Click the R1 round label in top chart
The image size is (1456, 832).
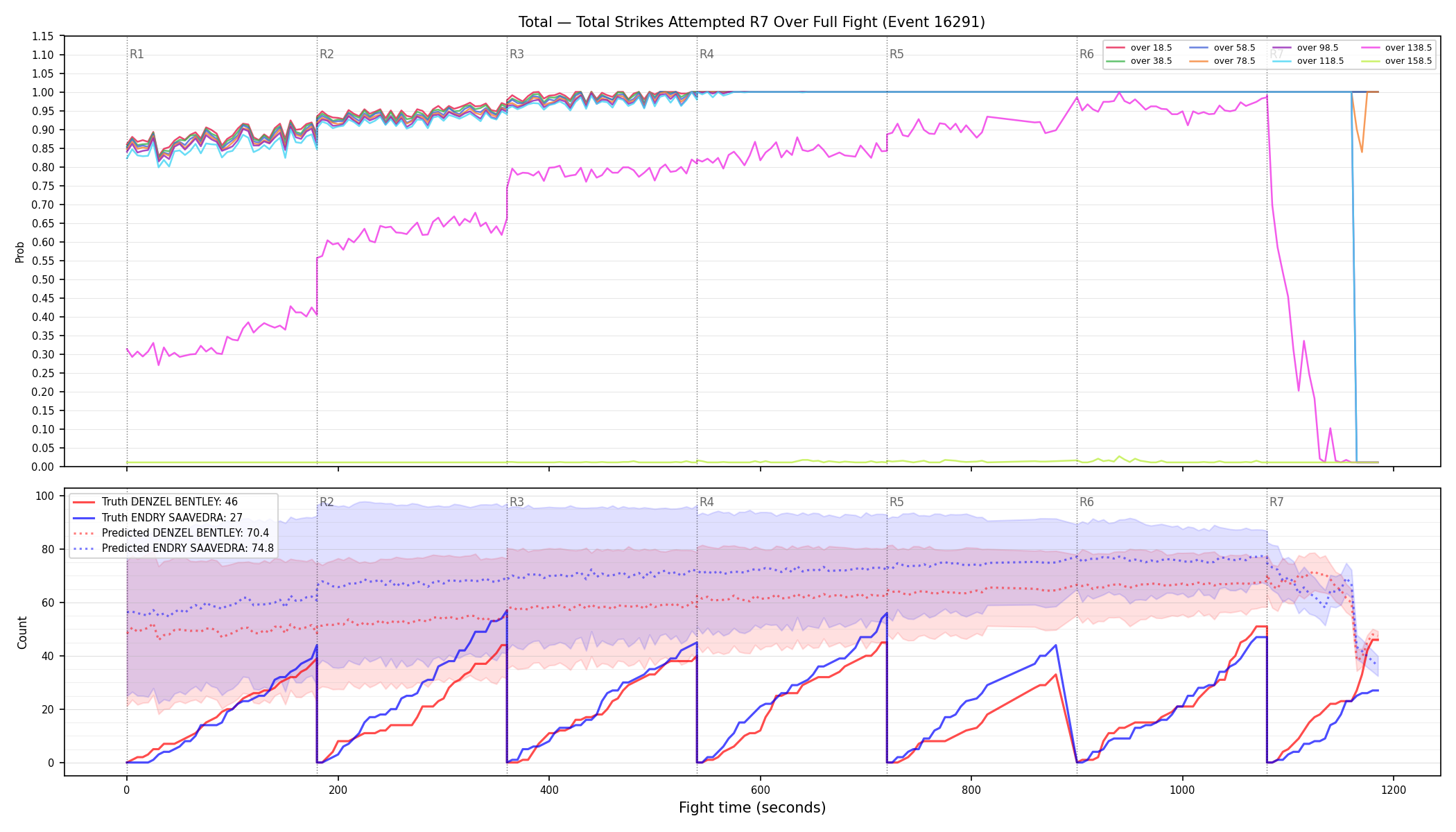tap(137, 55)
